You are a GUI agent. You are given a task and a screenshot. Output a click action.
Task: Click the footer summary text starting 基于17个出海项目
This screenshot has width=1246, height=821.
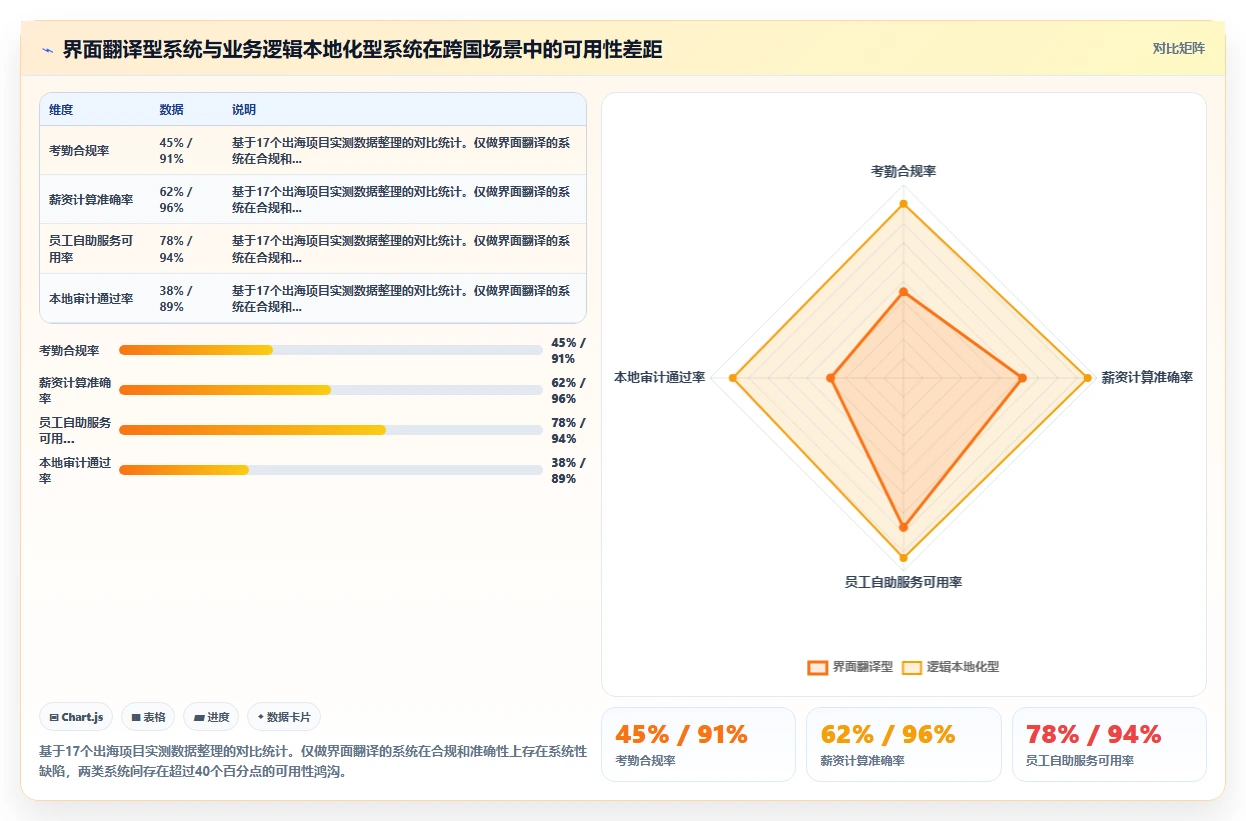[x=313, y=761]
